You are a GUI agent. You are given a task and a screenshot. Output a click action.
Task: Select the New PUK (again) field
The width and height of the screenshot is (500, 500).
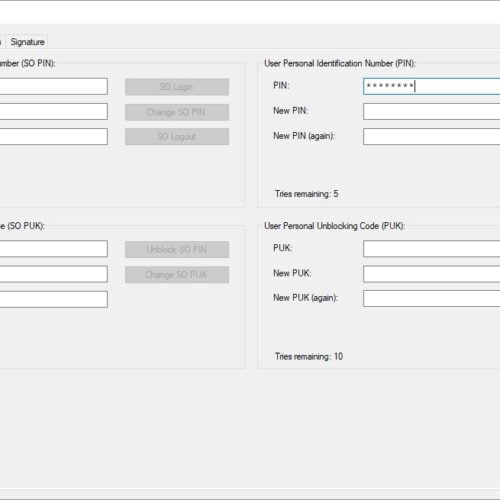(432, 299)
